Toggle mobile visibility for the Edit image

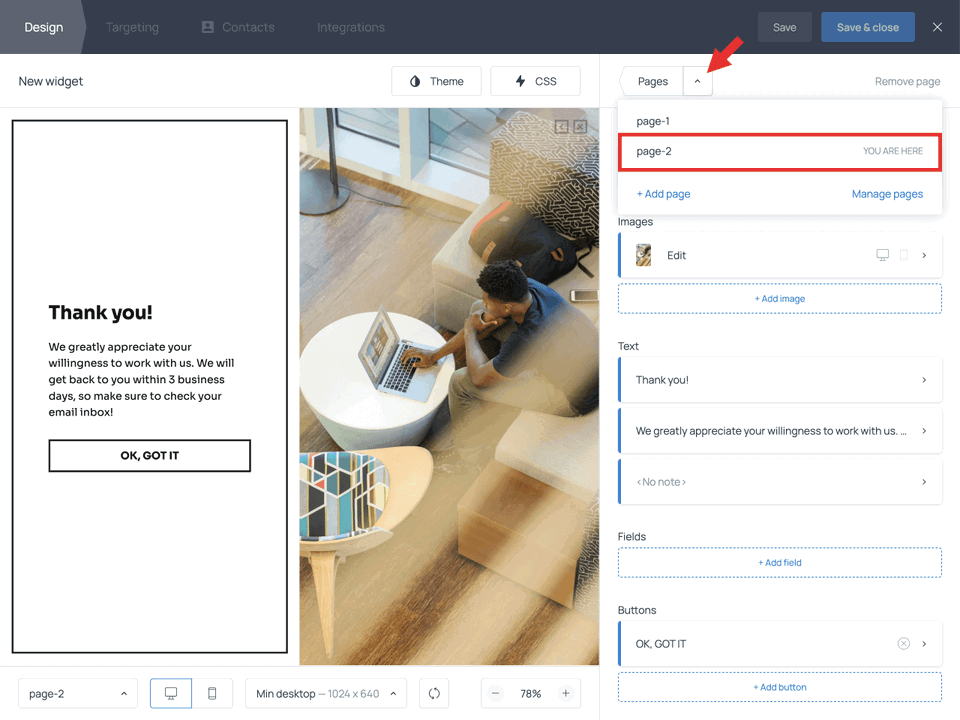(903, 255)
